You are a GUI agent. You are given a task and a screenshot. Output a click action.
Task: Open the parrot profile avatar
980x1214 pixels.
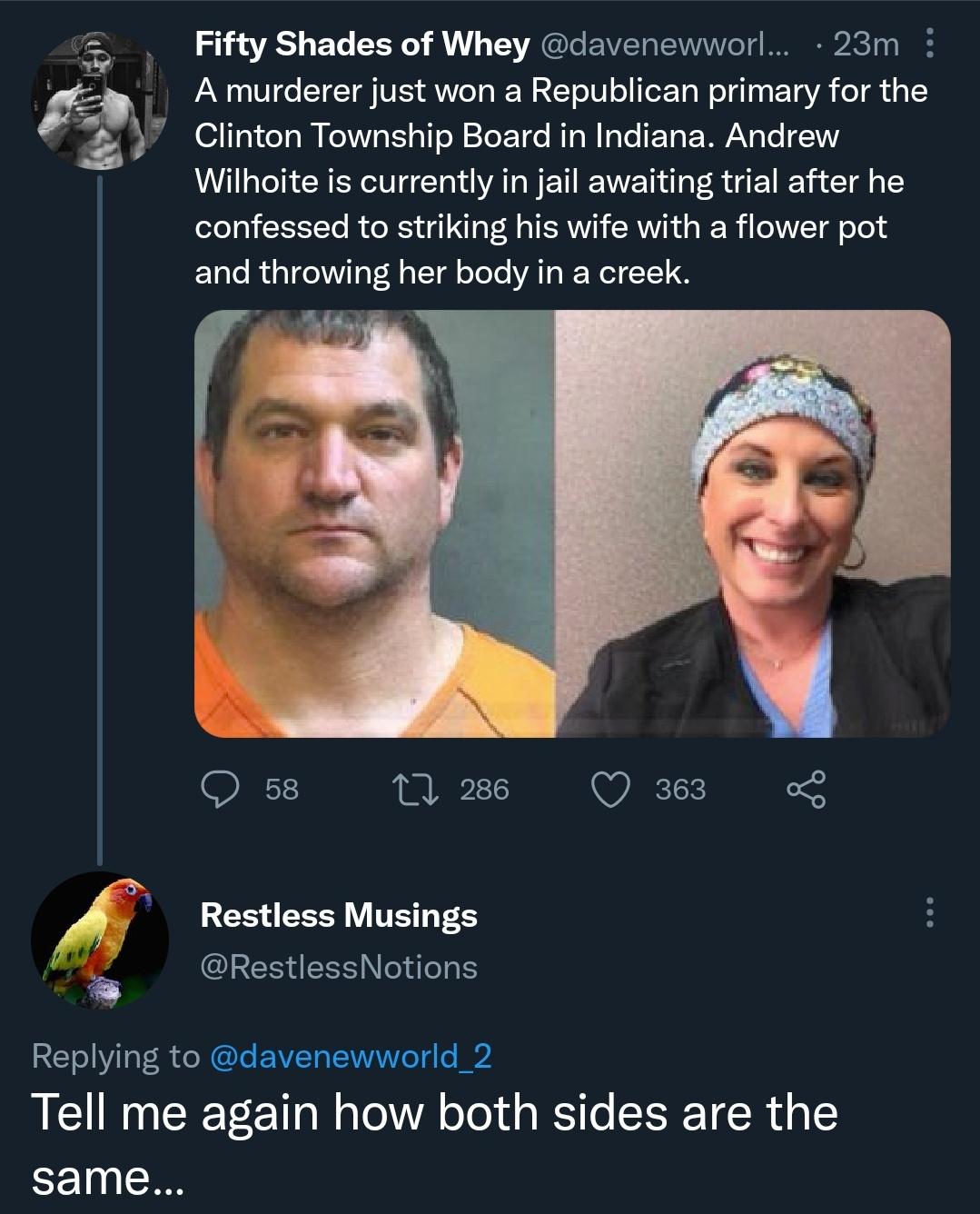pyautogui.click(x=99, y=940)
